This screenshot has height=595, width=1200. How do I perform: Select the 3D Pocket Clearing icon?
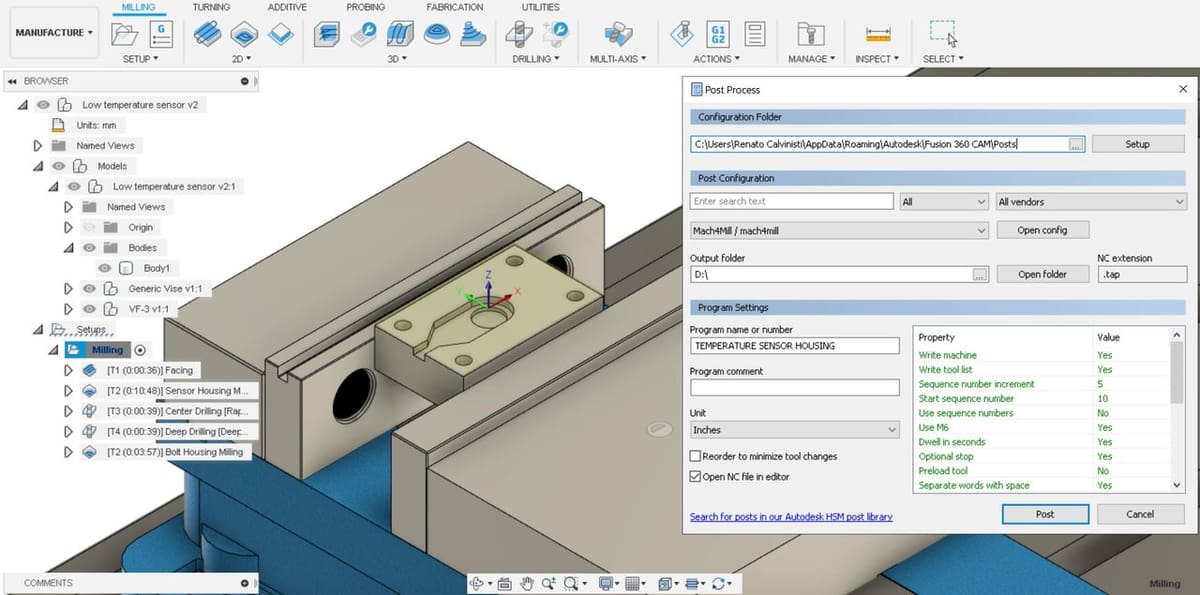click(363, 34)
